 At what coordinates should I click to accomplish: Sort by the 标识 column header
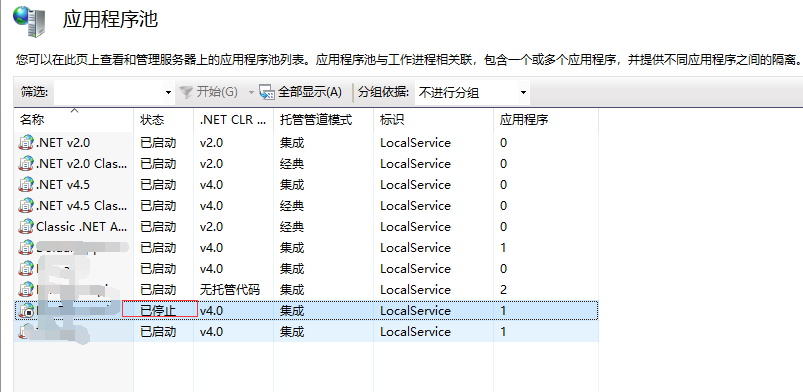click(434, 120)
